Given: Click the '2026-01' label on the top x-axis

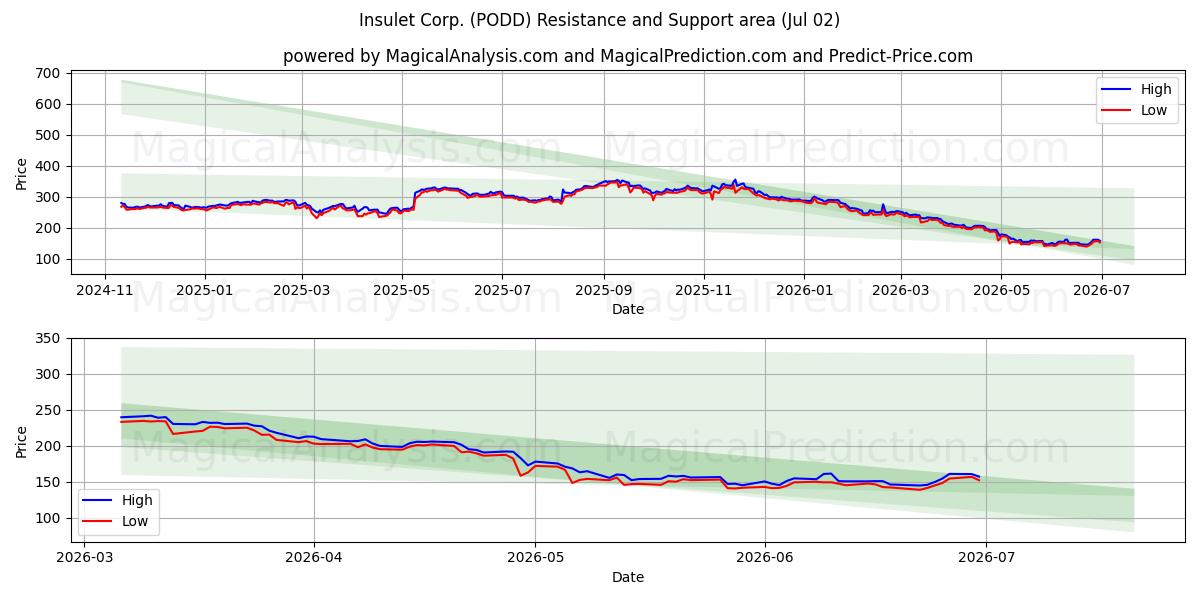Looking at the screenshot, I should pyautogui.click(x=803, y=291).
